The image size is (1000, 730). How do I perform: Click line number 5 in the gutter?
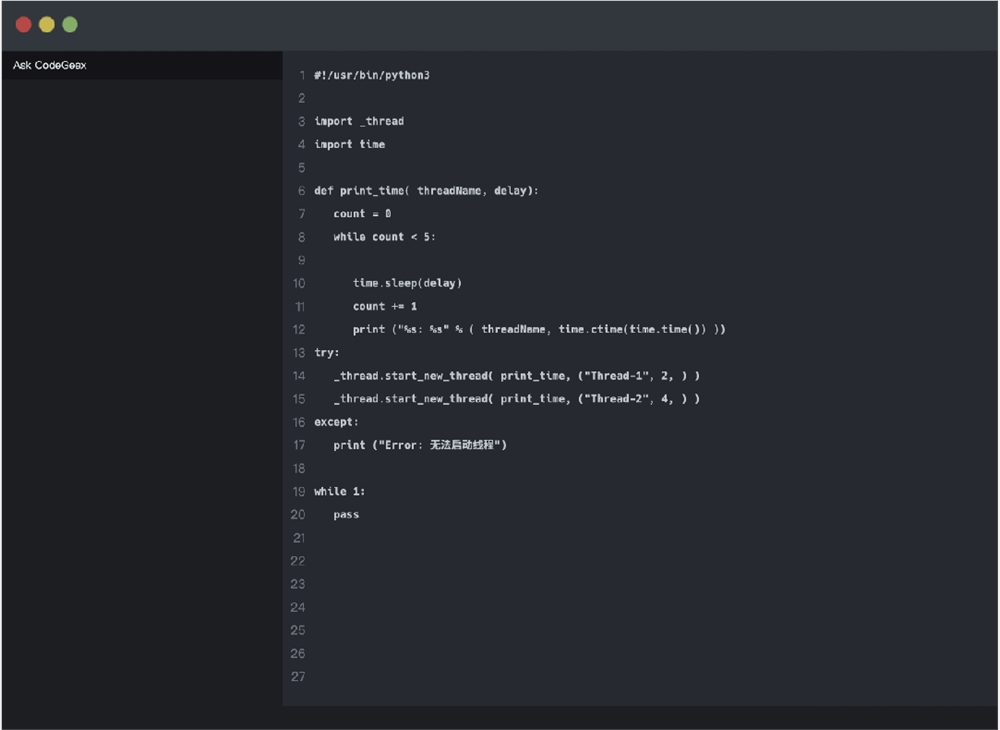pos(301,168)
